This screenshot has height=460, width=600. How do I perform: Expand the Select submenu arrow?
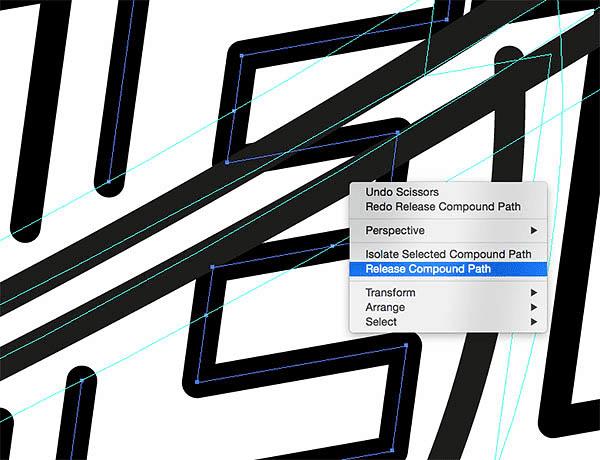coord(534,322)
